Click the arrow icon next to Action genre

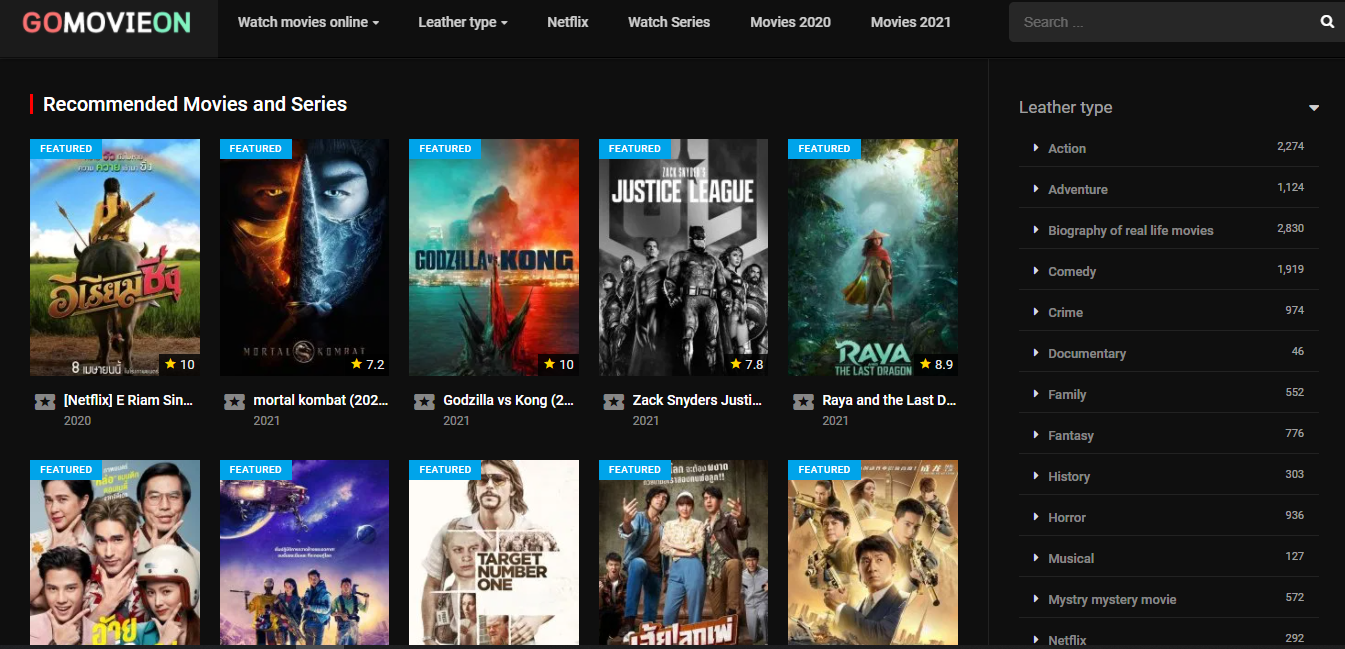coord(1035,148)
